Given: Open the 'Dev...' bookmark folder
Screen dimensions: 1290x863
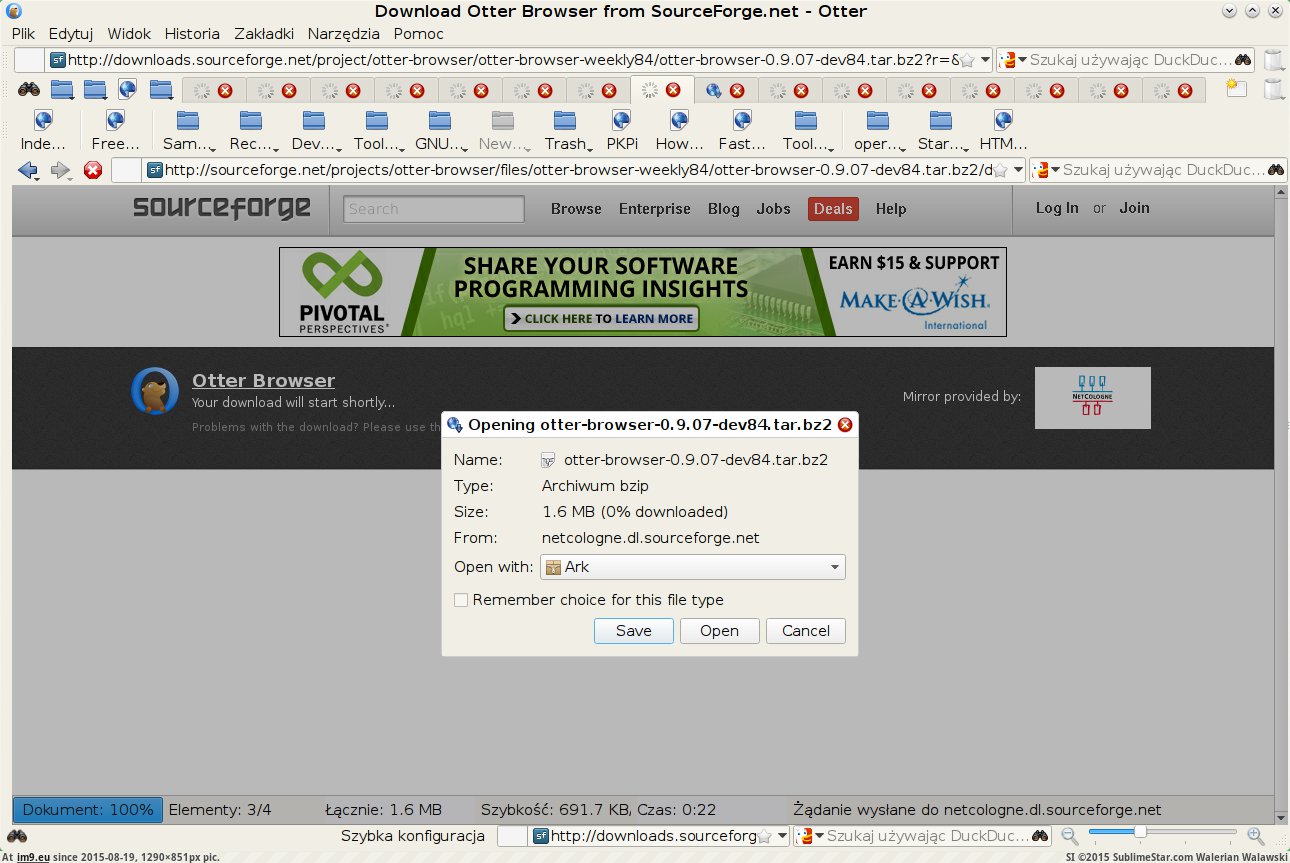Looking at the screenshot, I should coord(314,131).
